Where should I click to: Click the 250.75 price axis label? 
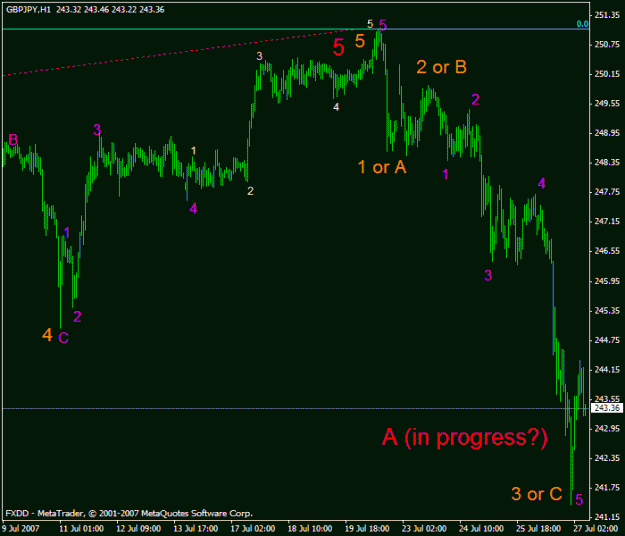[x=607, y=45]
